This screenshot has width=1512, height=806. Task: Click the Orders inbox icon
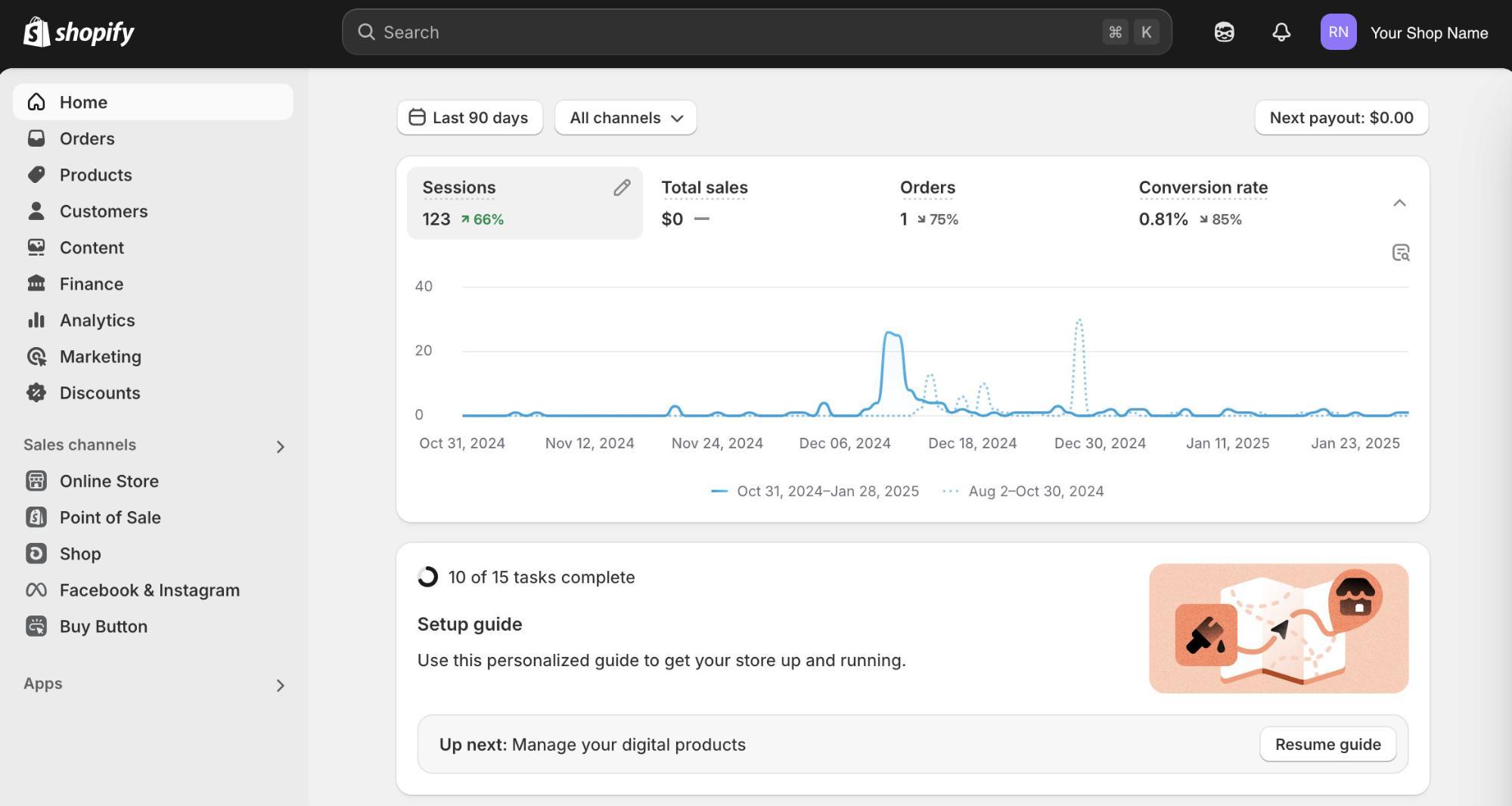click(x=36, y=138)
